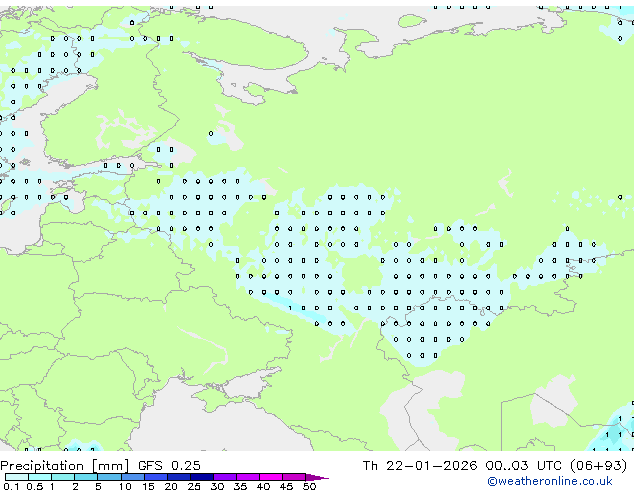This screenshot has width=634, height=490.
Task: Click the 45–50 mm legend color swatch
Action: (x=294, y=477)
